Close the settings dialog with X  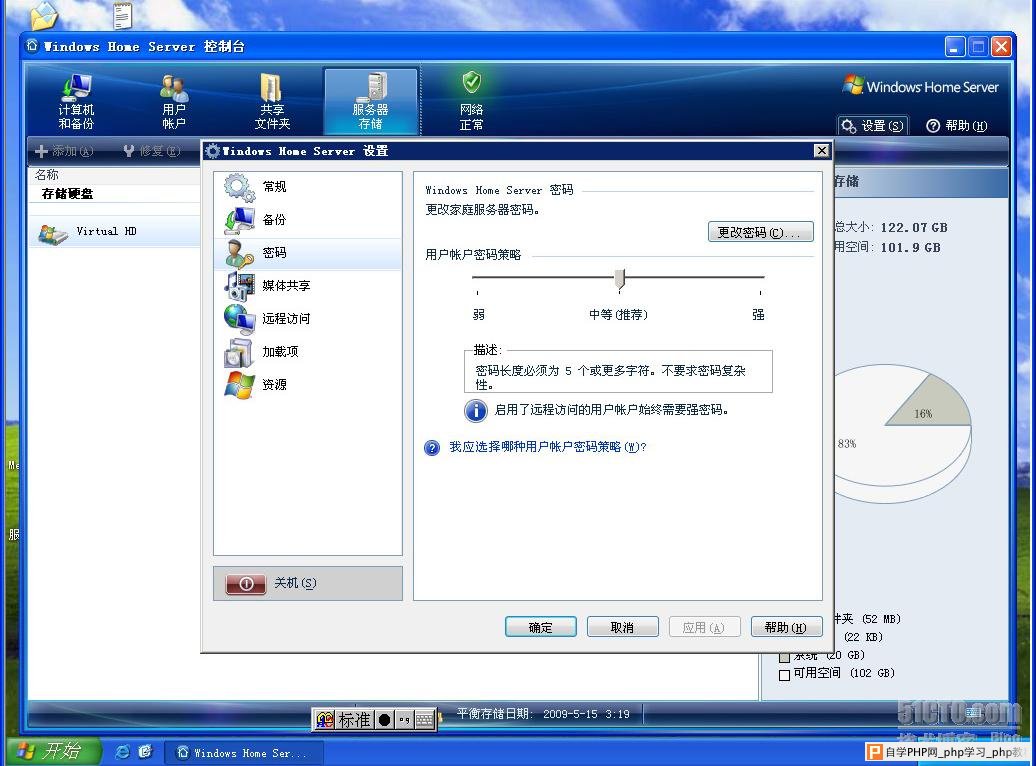coord(821,151)
